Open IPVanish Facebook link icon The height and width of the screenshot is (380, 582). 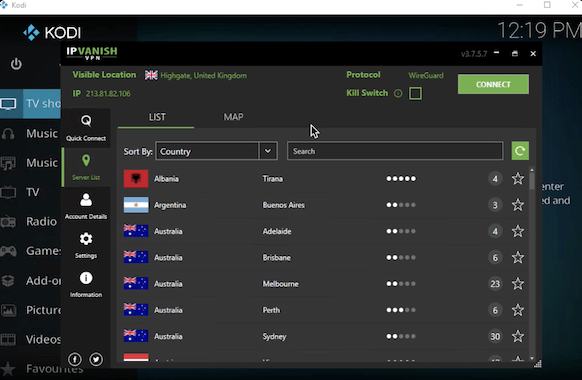[x=75, y=359]
